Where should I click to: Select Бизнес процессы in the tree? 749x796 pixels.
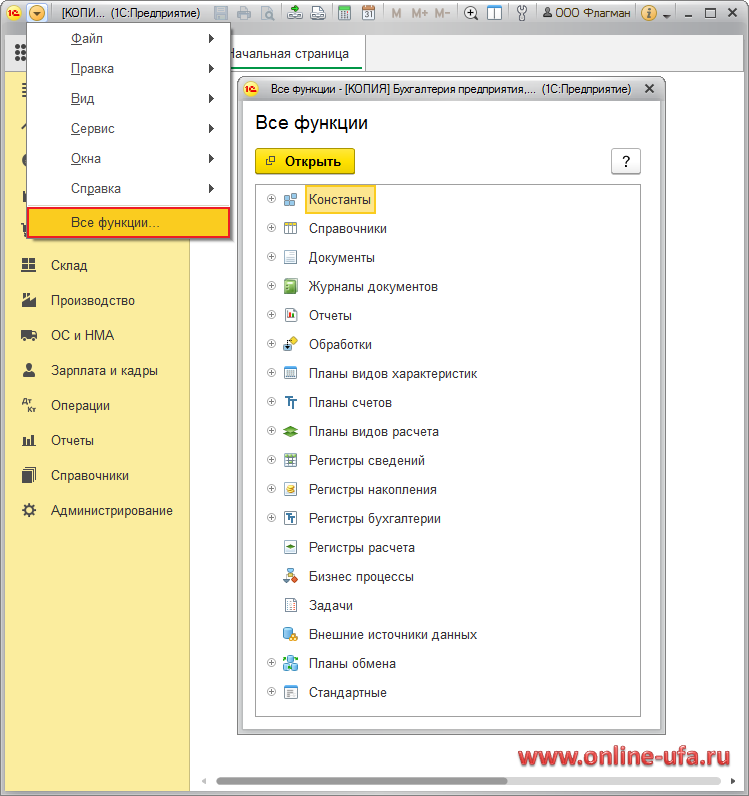coord(361,577)
